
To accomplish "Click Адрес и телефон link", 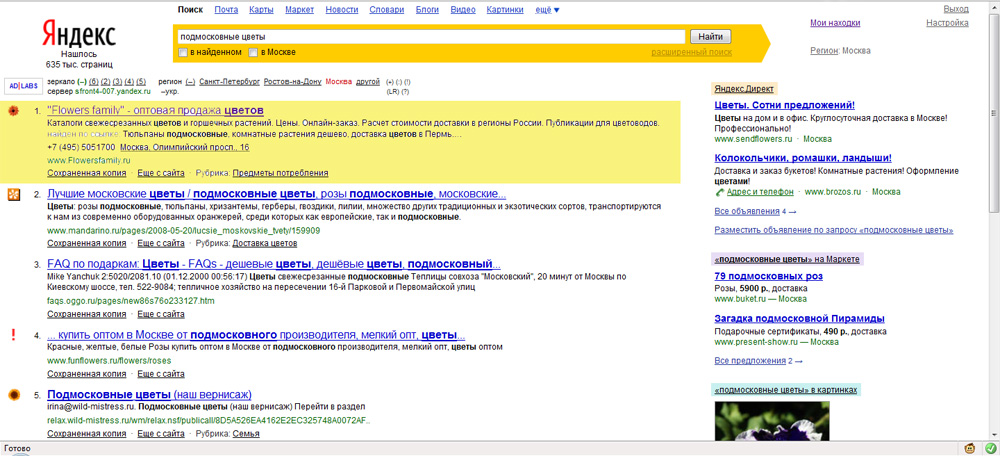I will 759,192.
